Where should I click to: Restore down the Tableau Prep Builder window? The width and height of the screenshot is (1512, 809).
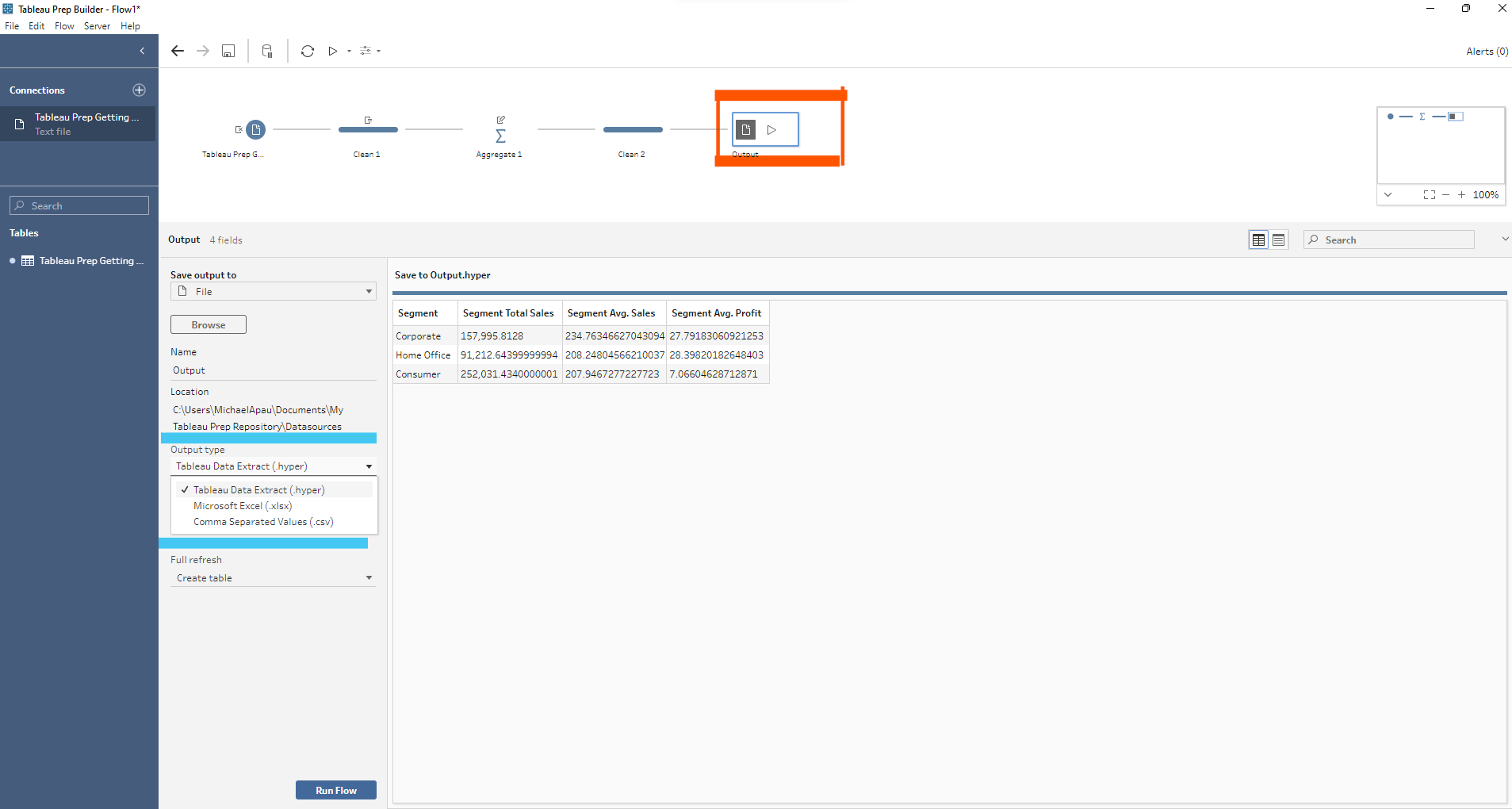click(1466, 9)
